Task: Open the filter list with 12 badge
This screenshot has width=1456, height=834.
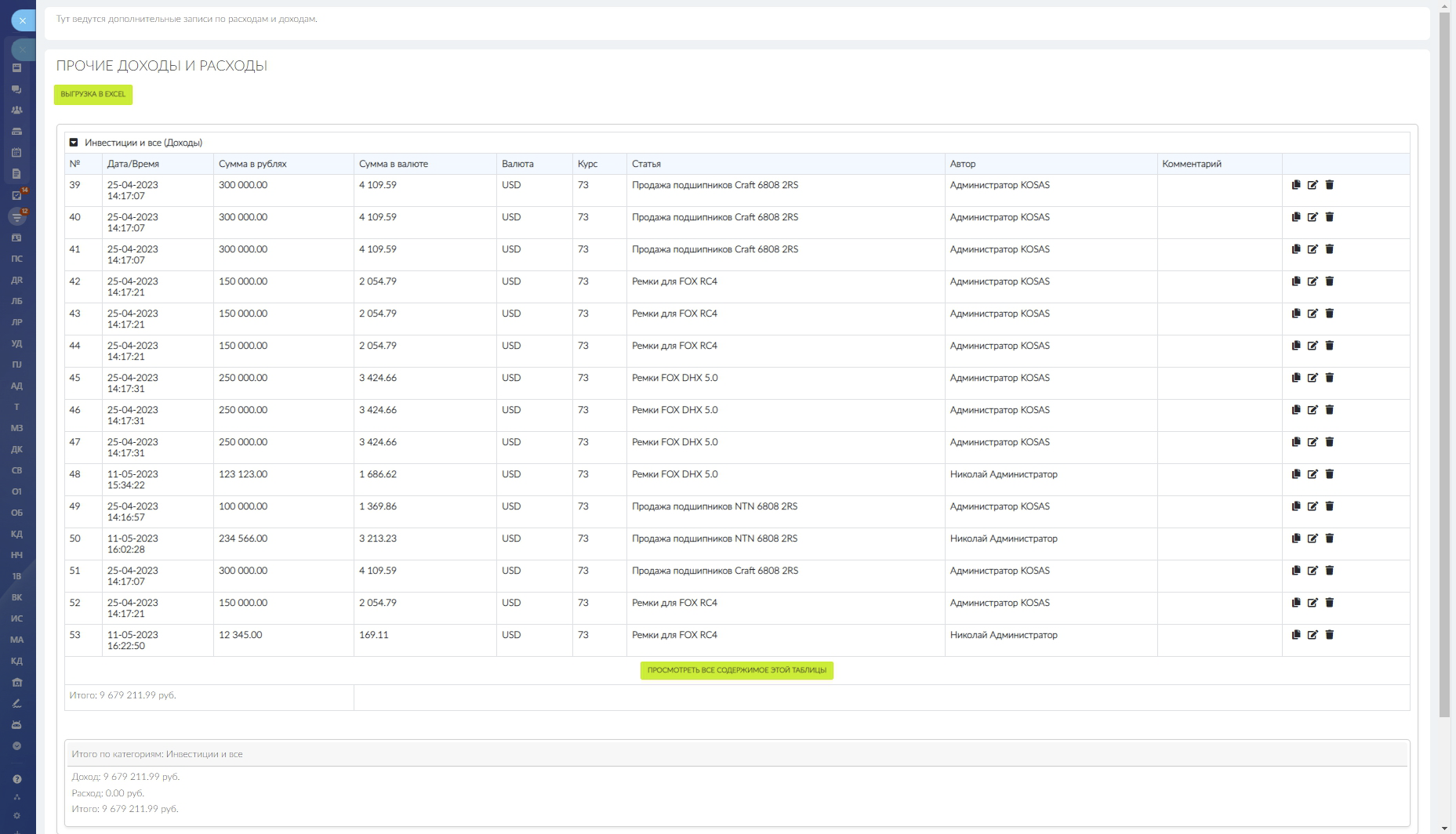Action: [x=16, y=216]
